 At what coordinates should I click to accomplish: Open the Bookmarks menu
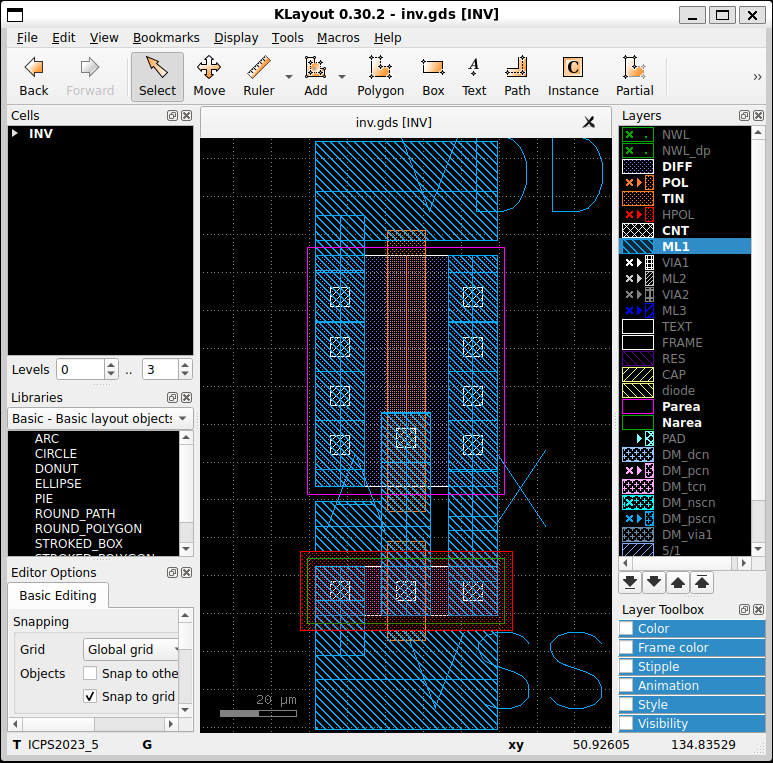(x=166, y=37)
